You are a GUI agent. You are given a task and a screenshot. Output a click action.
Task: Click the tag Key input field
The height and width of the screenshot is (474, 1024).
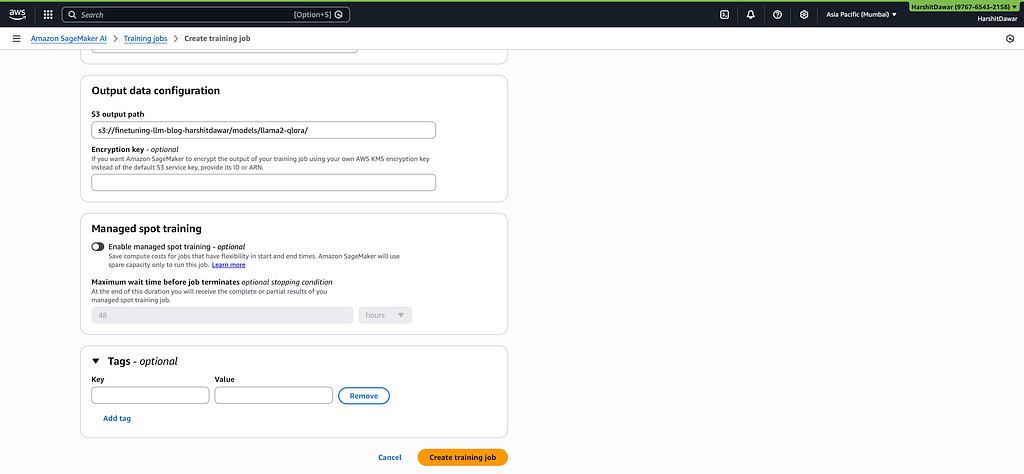150,396
